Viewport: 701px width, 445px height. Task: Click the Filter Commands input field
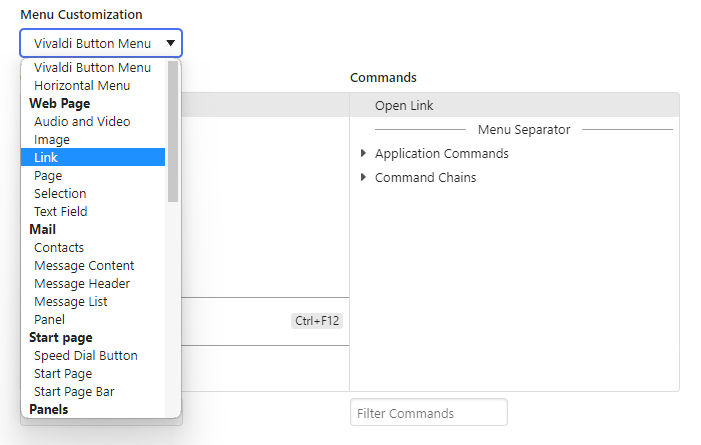pos(429,413)
